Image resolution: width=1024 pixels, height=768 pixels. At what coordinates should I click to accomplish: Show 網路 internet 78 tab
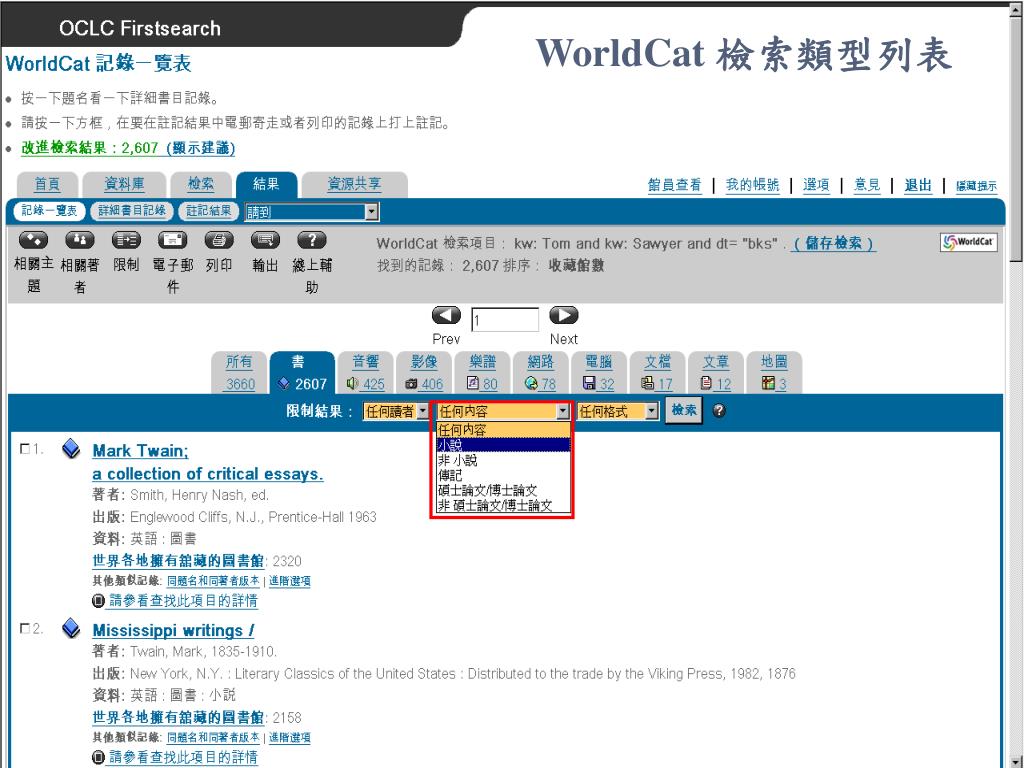(541, 372)
